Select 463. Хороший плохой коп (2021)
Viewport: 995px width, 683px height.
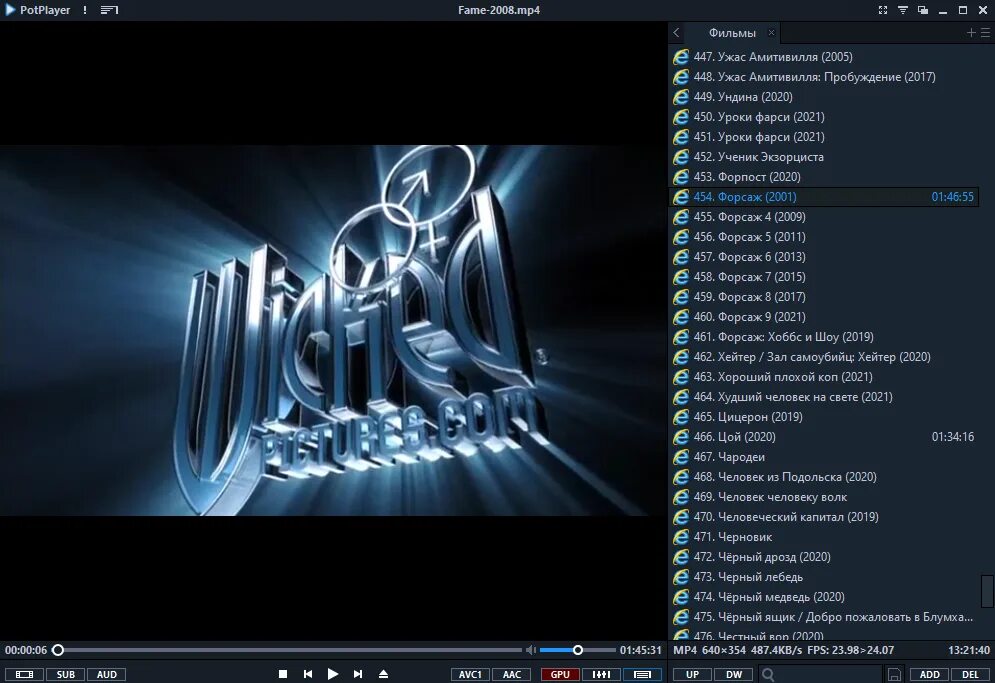click(824, 376)
